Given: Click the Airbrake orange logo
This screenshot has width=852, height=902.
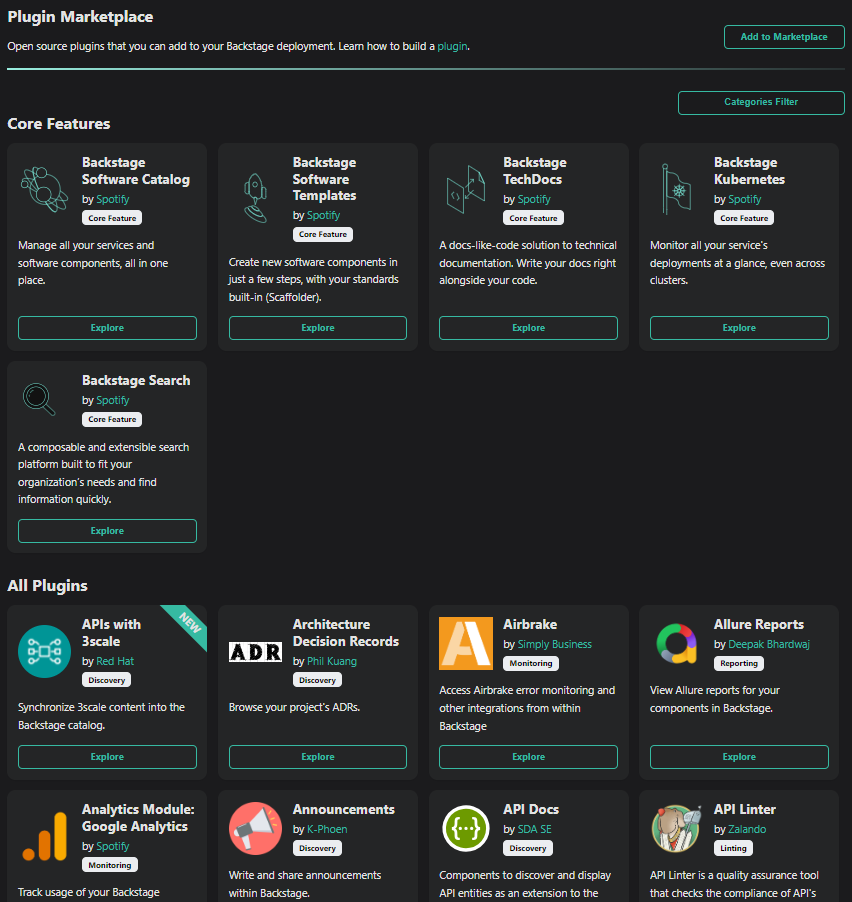Looking at the screenshot, I should 465,642.
